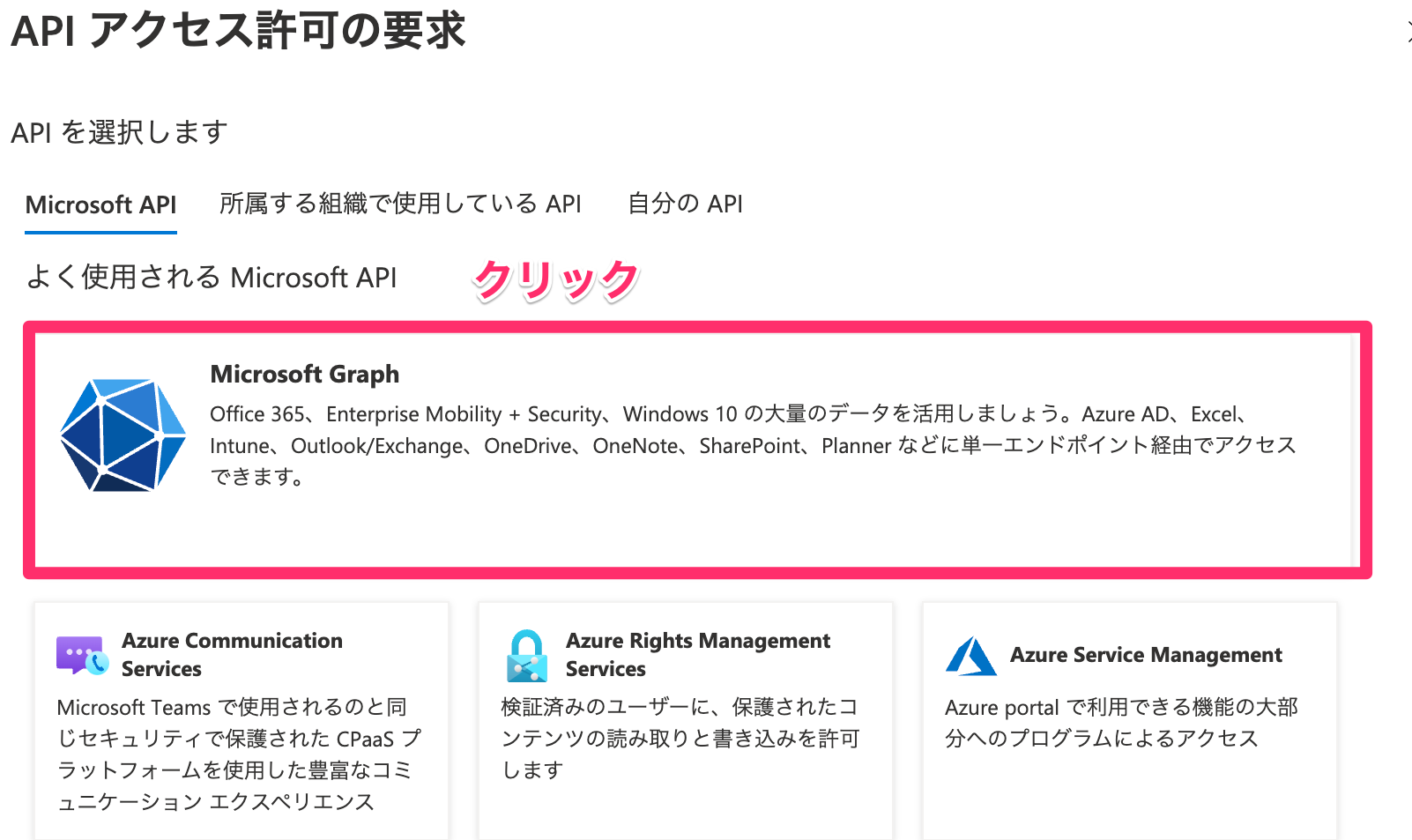Select the Microsoft Graph card title
The height and width of the screenshot is (840, 1412).
304,375
